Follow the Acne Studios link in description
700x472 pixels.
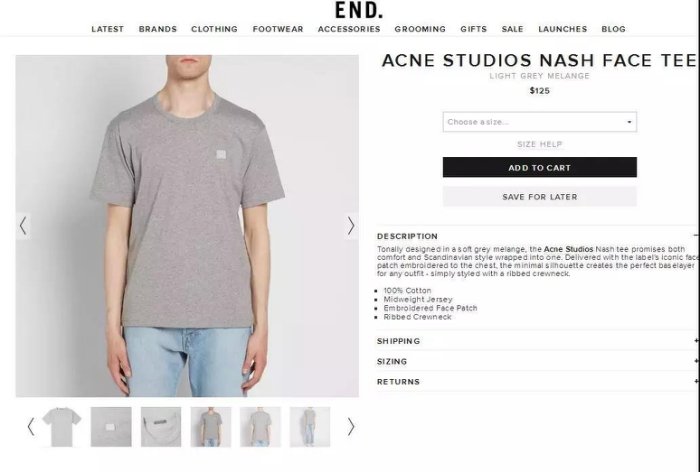568,249
